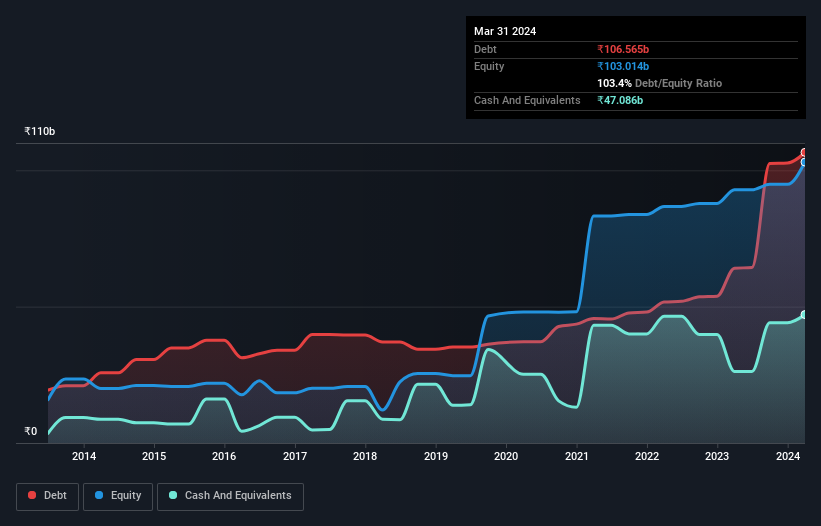
Task: Click the Cash And Equivalents tooltip label
Action: [x=527, y=100]
